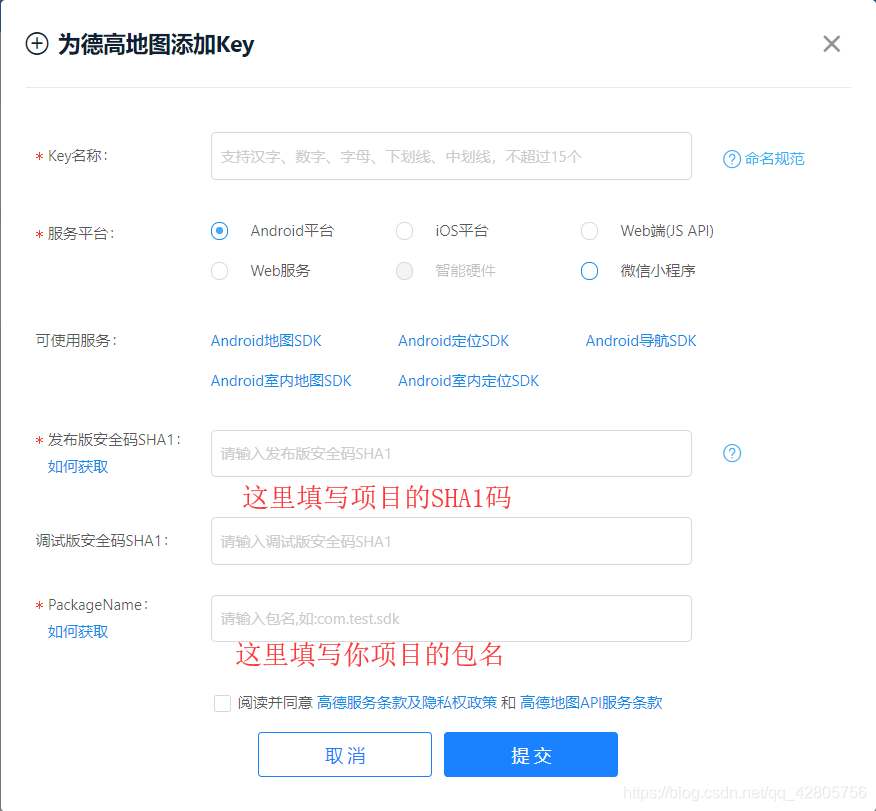Viewport: 876px width, 811px height.
Task: Select the Web服务 radio button
Action: pos(220,271)
